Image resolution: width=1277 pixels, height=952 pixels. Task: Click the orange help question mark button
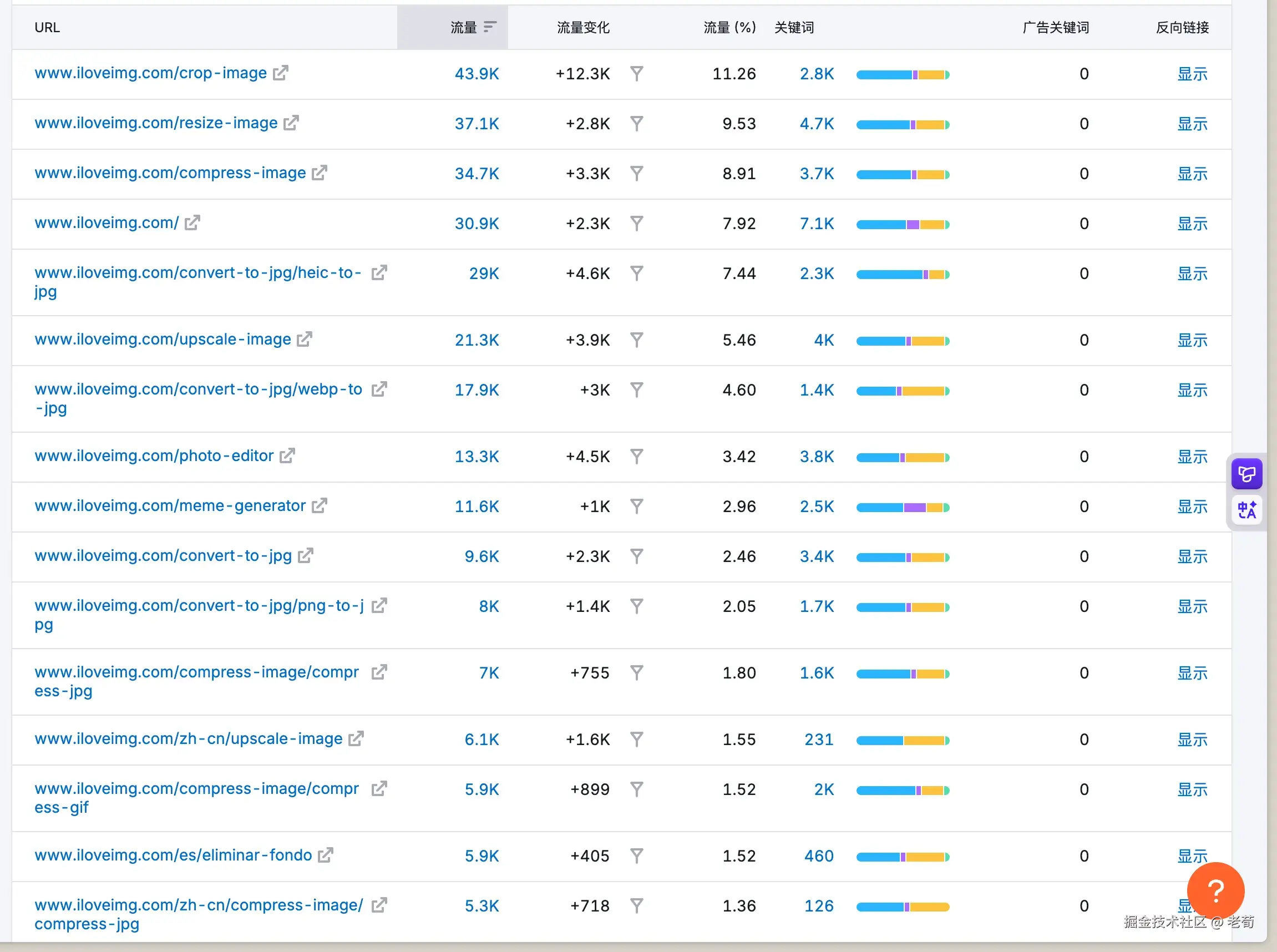(x=1215, y=891)
